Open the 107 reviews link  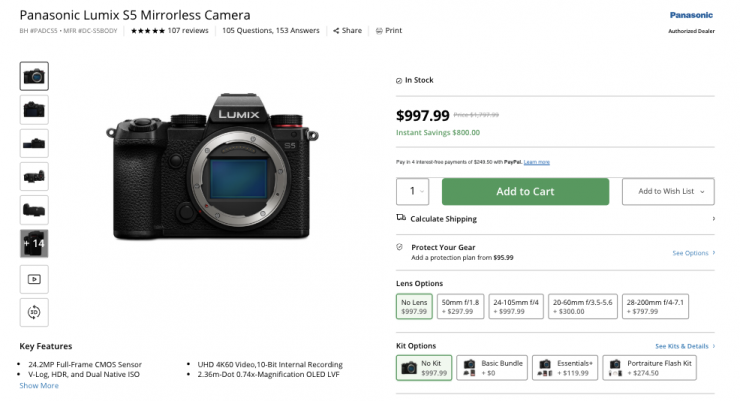187,31
